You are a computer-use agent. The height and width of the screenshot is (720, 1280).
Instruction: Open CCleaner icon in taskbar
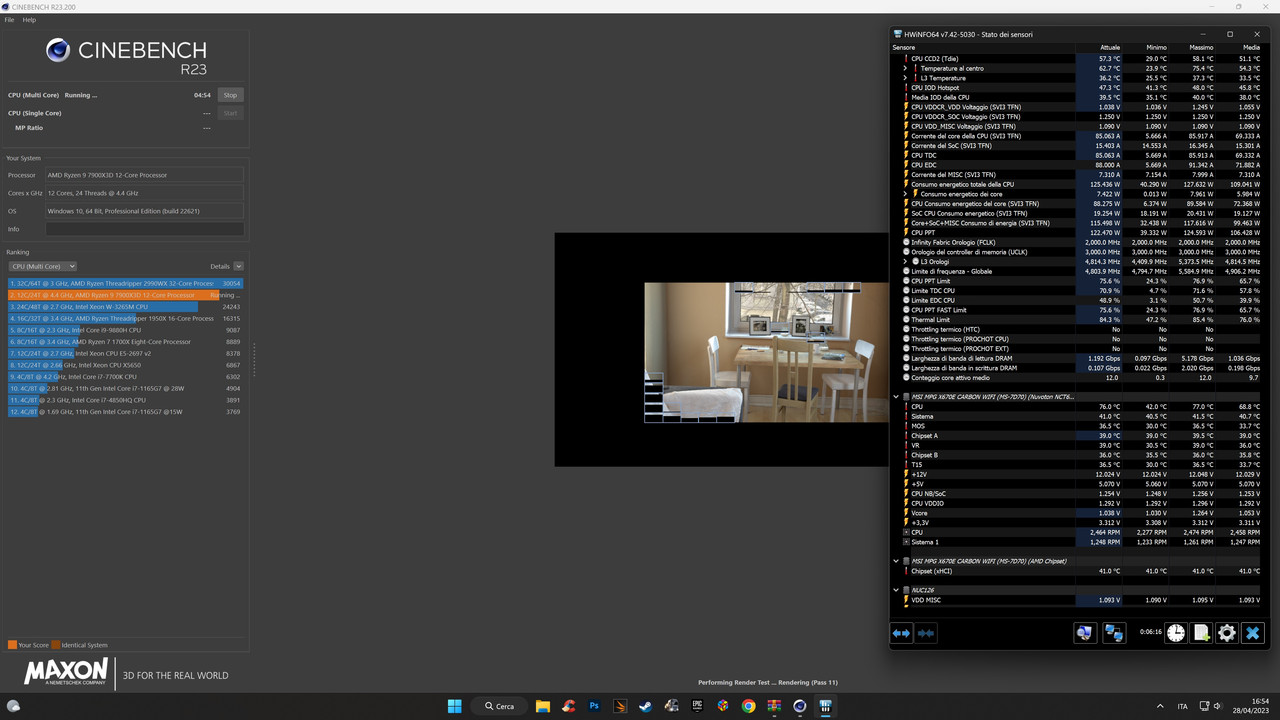coord(568,706)
